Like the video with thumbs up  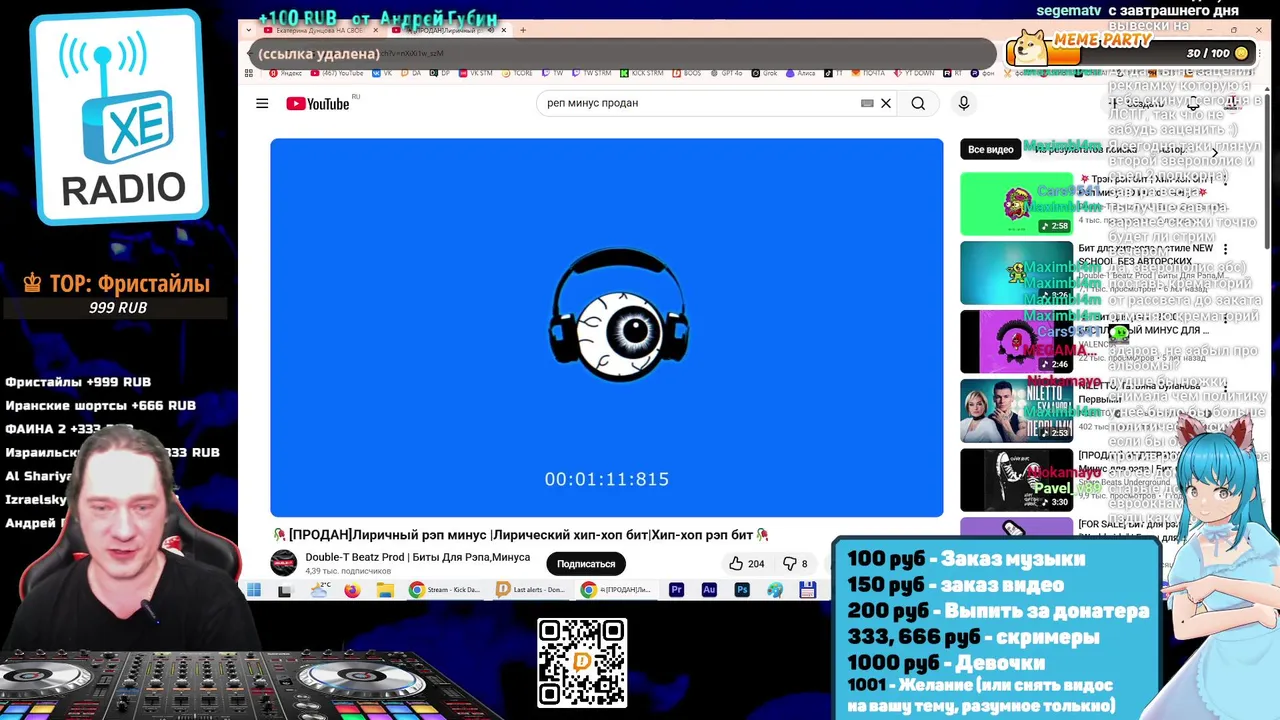(x=747, y=564)
